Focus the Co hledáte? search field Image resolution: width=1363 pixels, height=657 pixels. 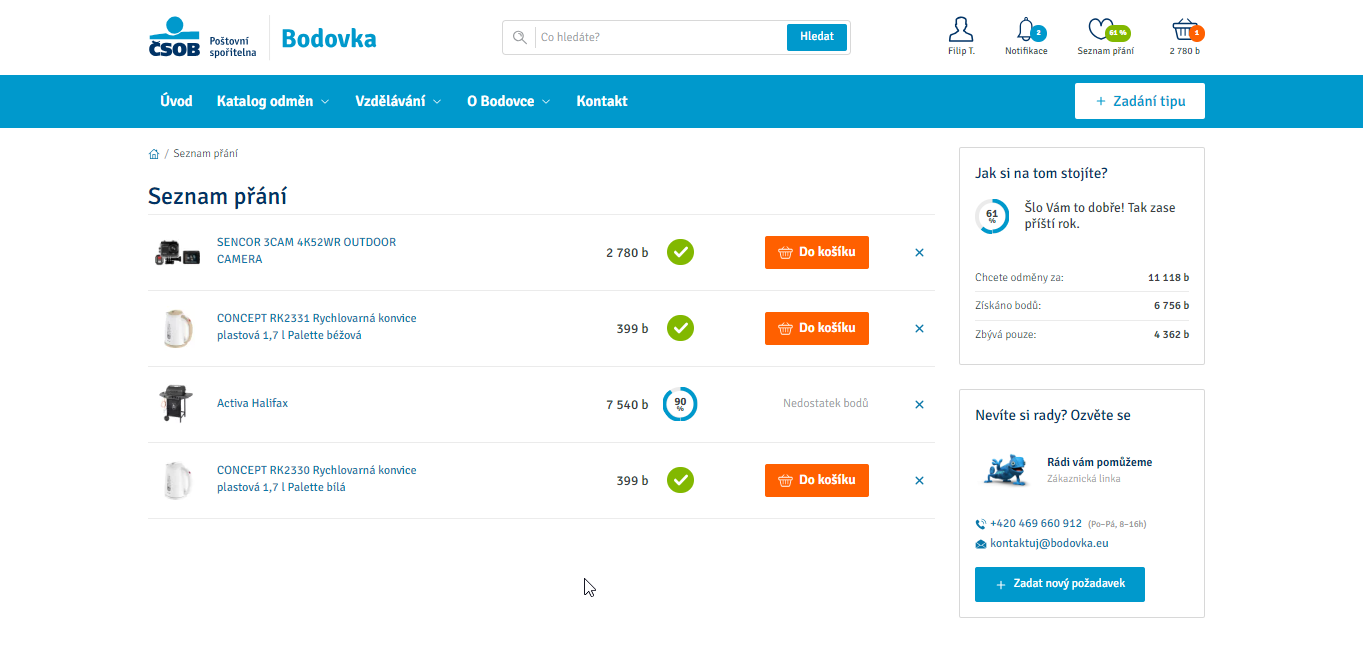[x=660, y=37]
